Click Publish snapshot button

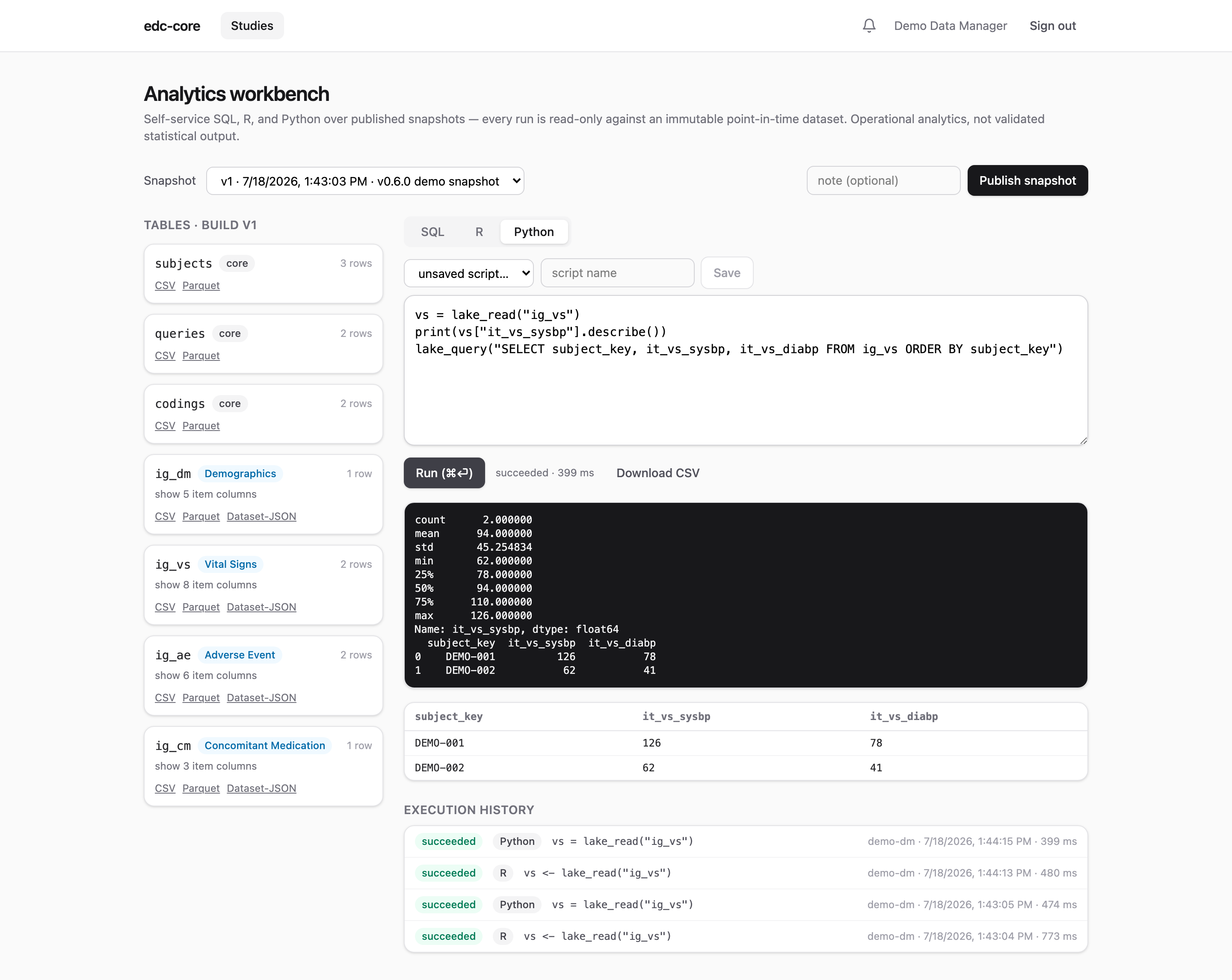[x=1027, y=180]
